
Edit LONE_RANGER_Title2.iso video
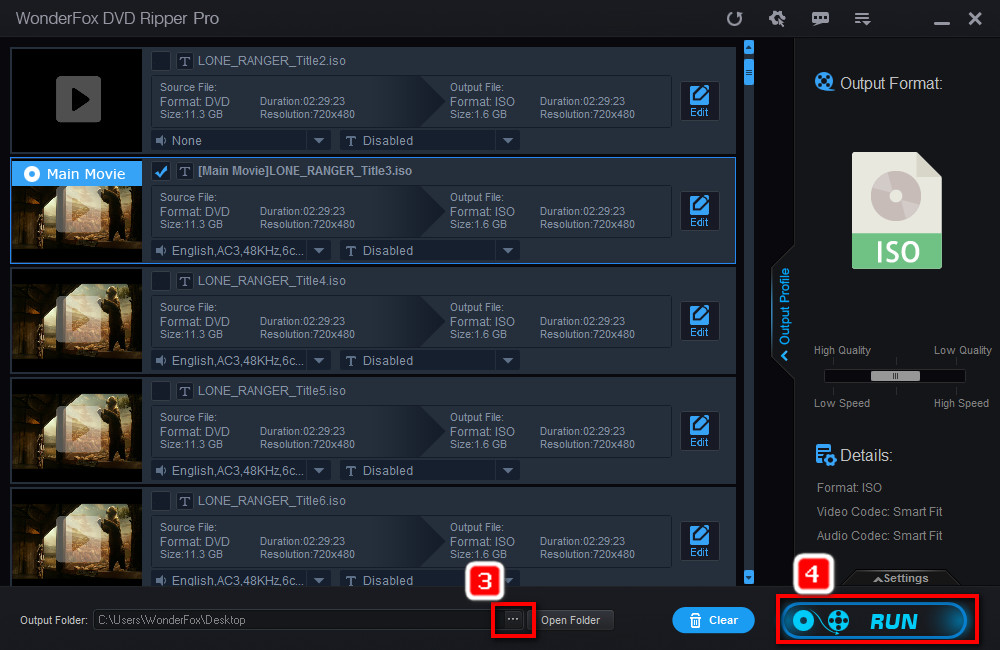pyautogui.click(x=699, y=101)
